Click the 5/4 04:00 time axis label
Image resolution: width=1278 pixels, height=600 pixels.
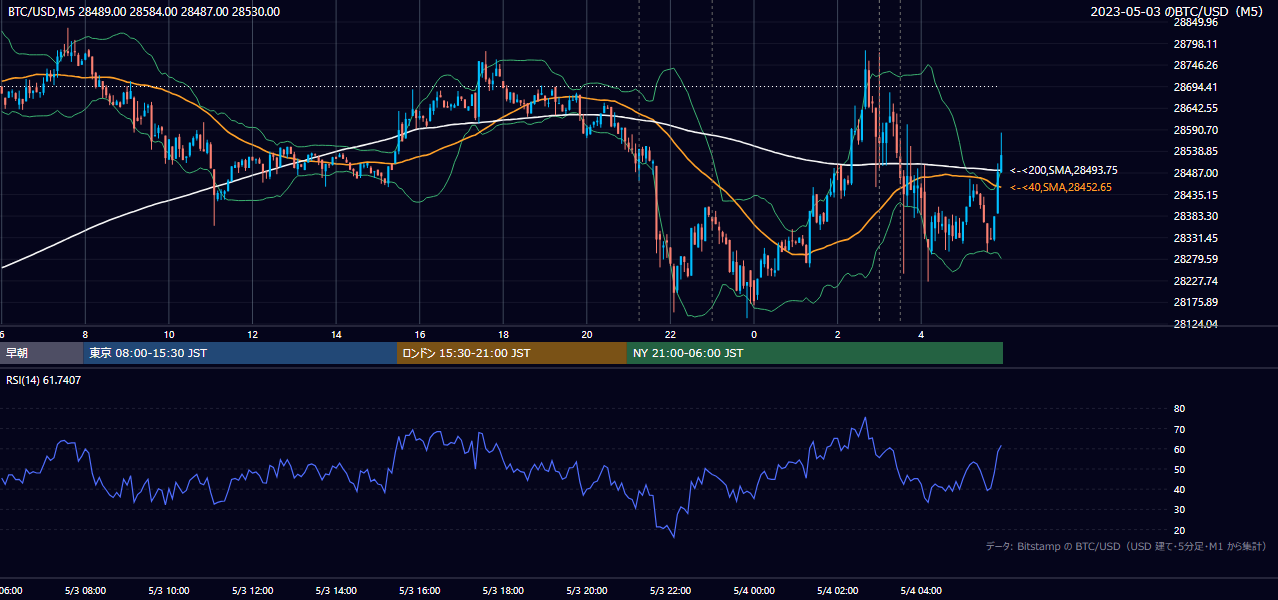(922, 591)
